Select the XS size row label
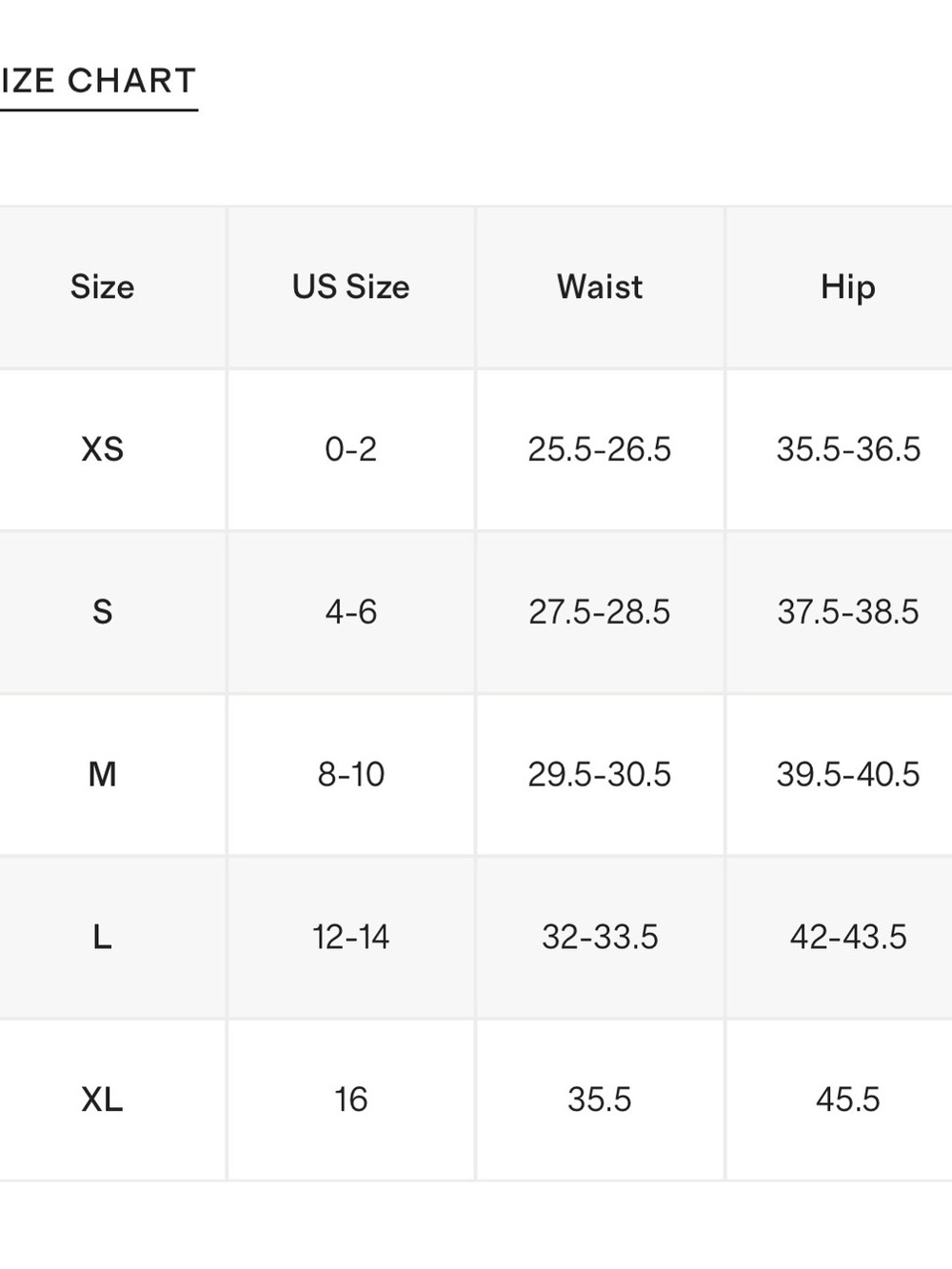The image size is (952, 1269). pyautogui.click(x=102, y=449)
